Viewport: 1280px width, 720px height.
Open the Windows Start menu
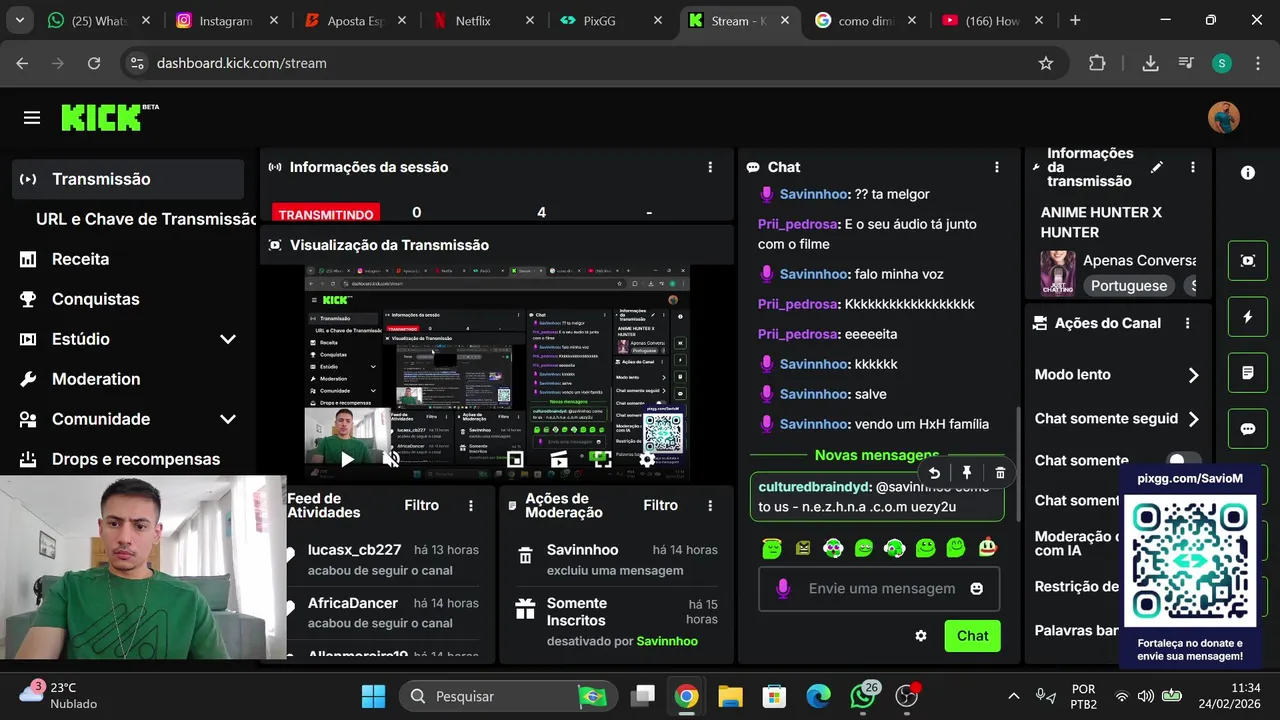pyautogui.click(x=373, y=696)
